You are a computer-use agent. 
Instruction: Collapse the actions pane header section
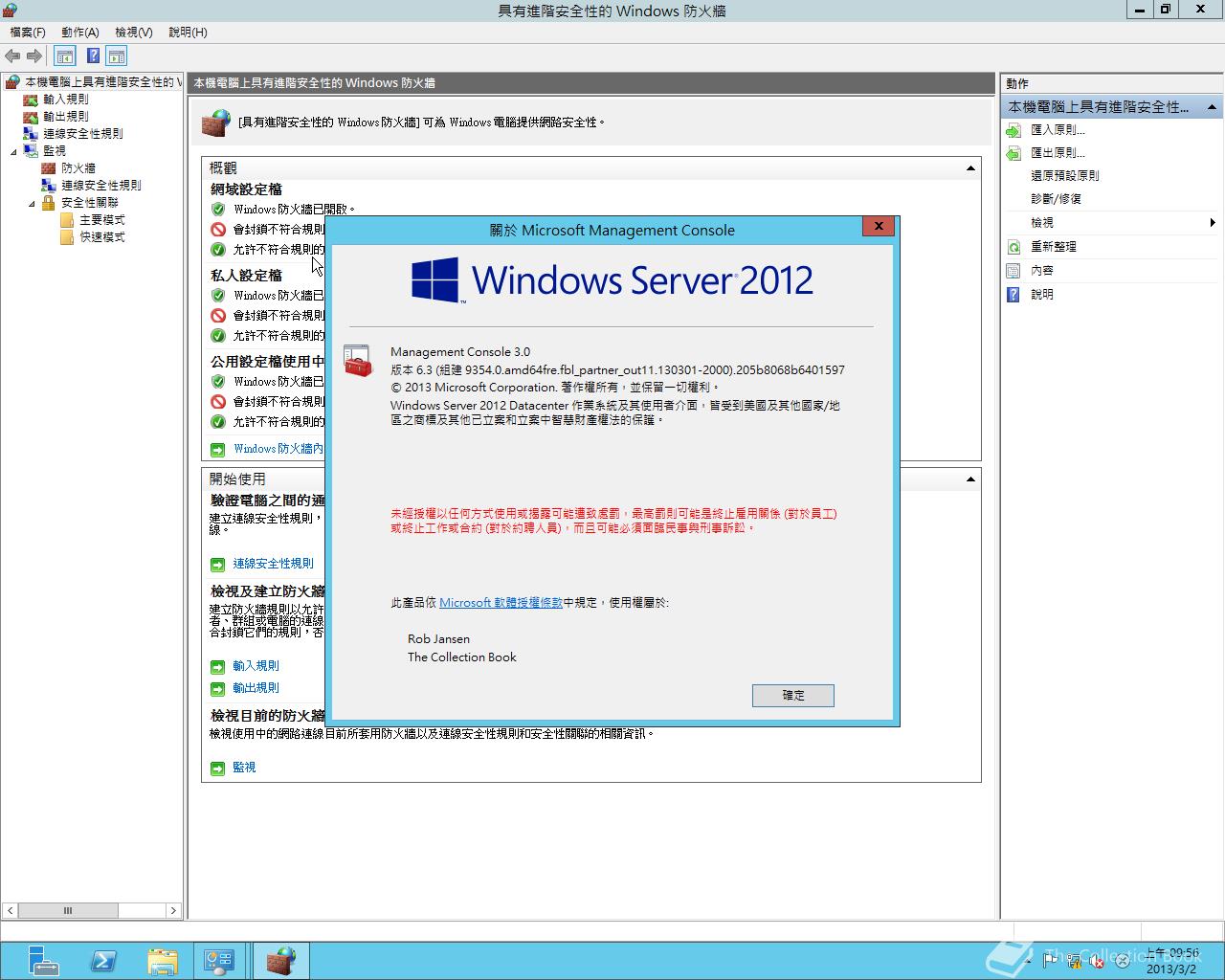(x=1212, y=107)
